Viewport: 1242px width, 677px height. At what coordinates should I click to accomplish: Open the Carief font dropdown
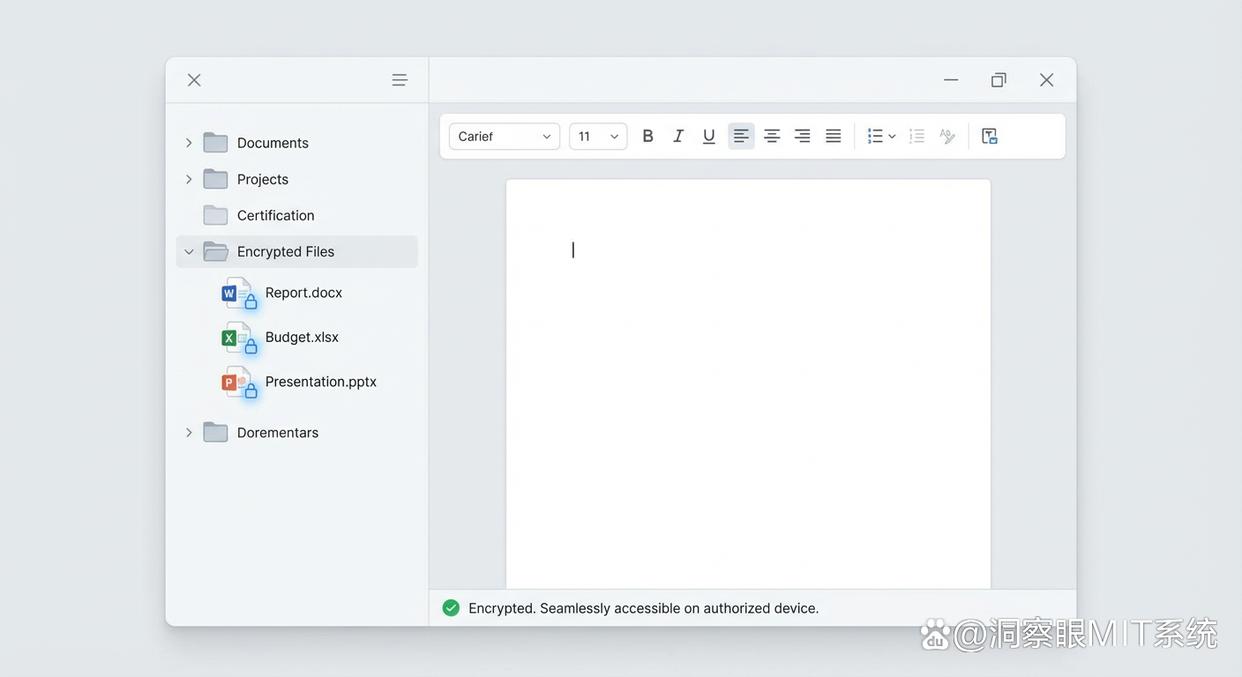coord(504,136)
